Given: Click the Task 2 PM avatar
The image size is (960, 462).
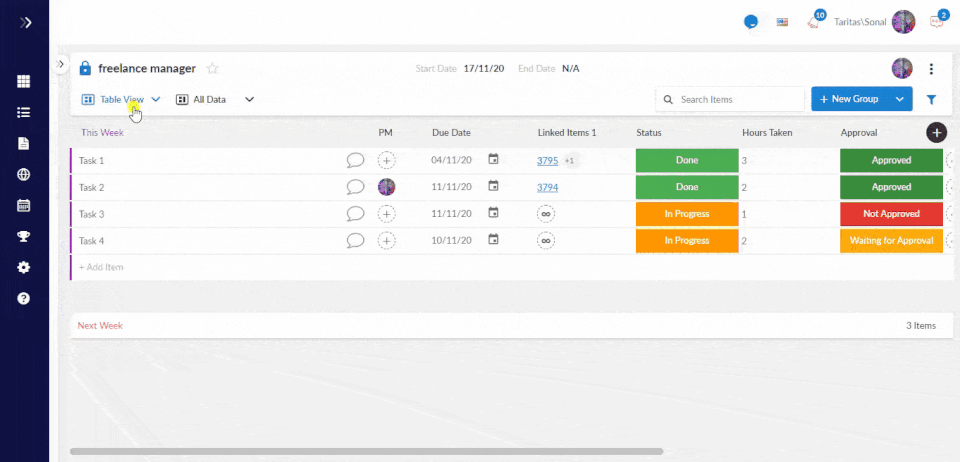Looking at the screenshot, I should coord(386,187).
